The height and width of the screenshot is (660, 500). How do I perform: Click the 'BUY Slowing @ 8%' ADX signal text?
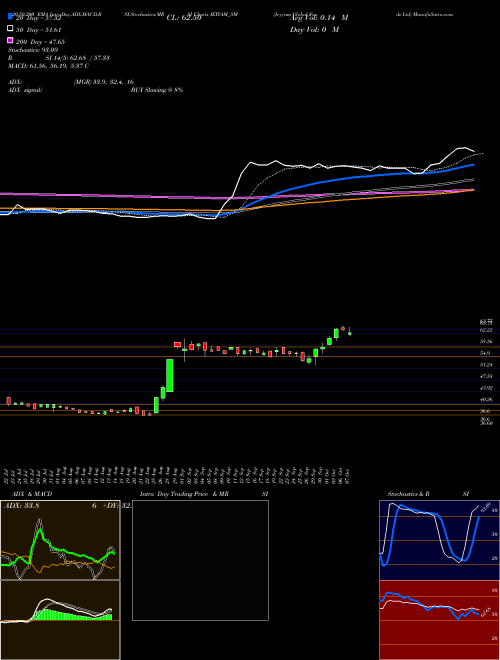coord(157,90)
